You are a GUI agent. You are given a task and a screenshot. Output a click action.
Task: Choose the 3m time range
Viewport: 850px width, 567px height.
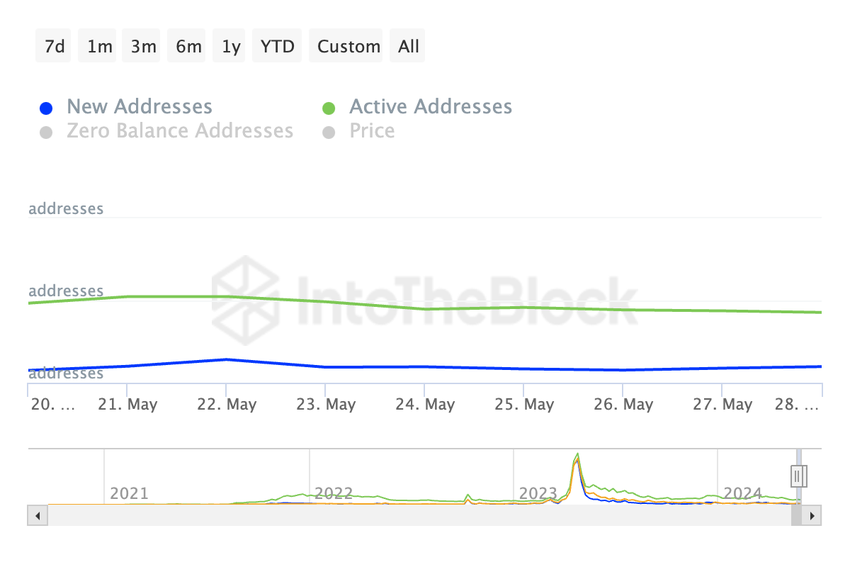pos(144,46)
